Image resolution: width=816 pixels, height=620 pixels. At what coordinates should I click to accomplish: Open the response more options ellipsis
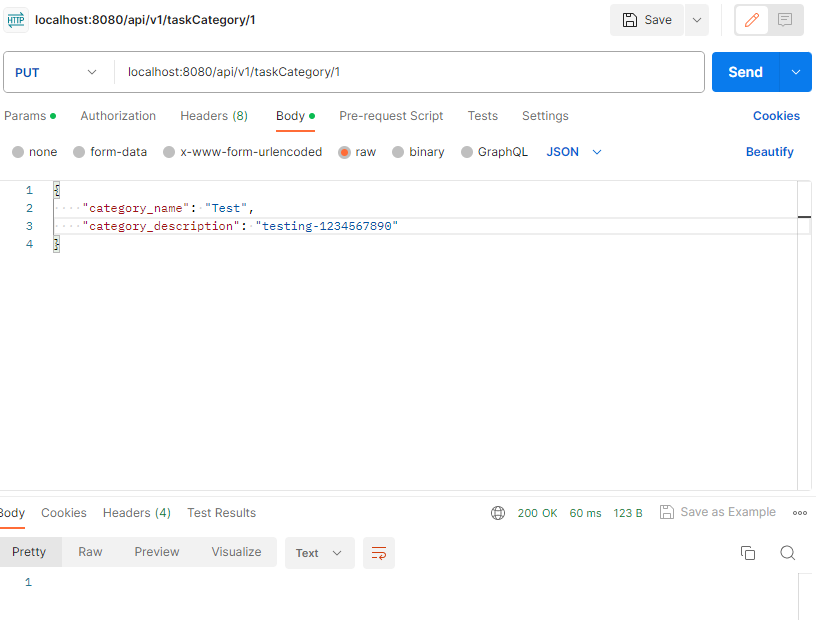click(x=799, y=513)
